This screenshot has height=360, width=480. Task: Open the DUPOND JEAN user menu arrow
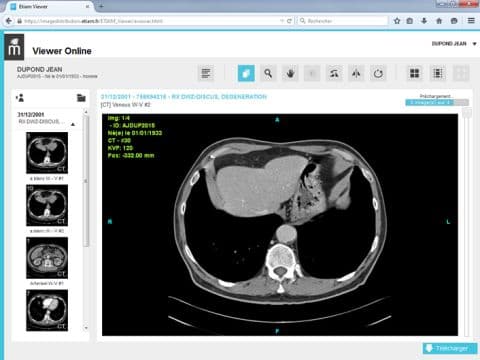(474, 44)
